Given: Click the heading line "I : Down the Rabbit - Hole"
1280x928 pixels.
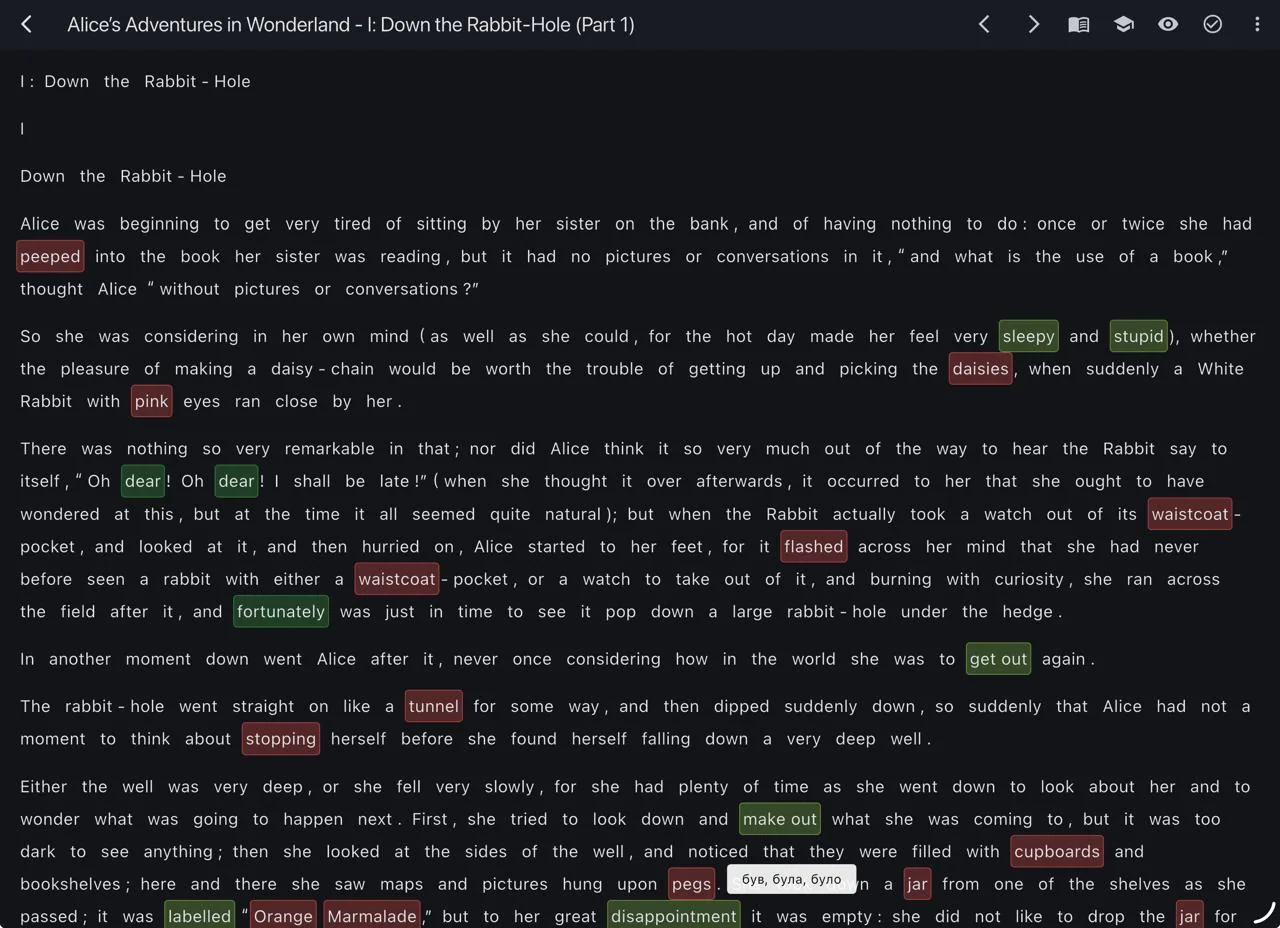Looking at the screenshot, I should tap(135, 81).
